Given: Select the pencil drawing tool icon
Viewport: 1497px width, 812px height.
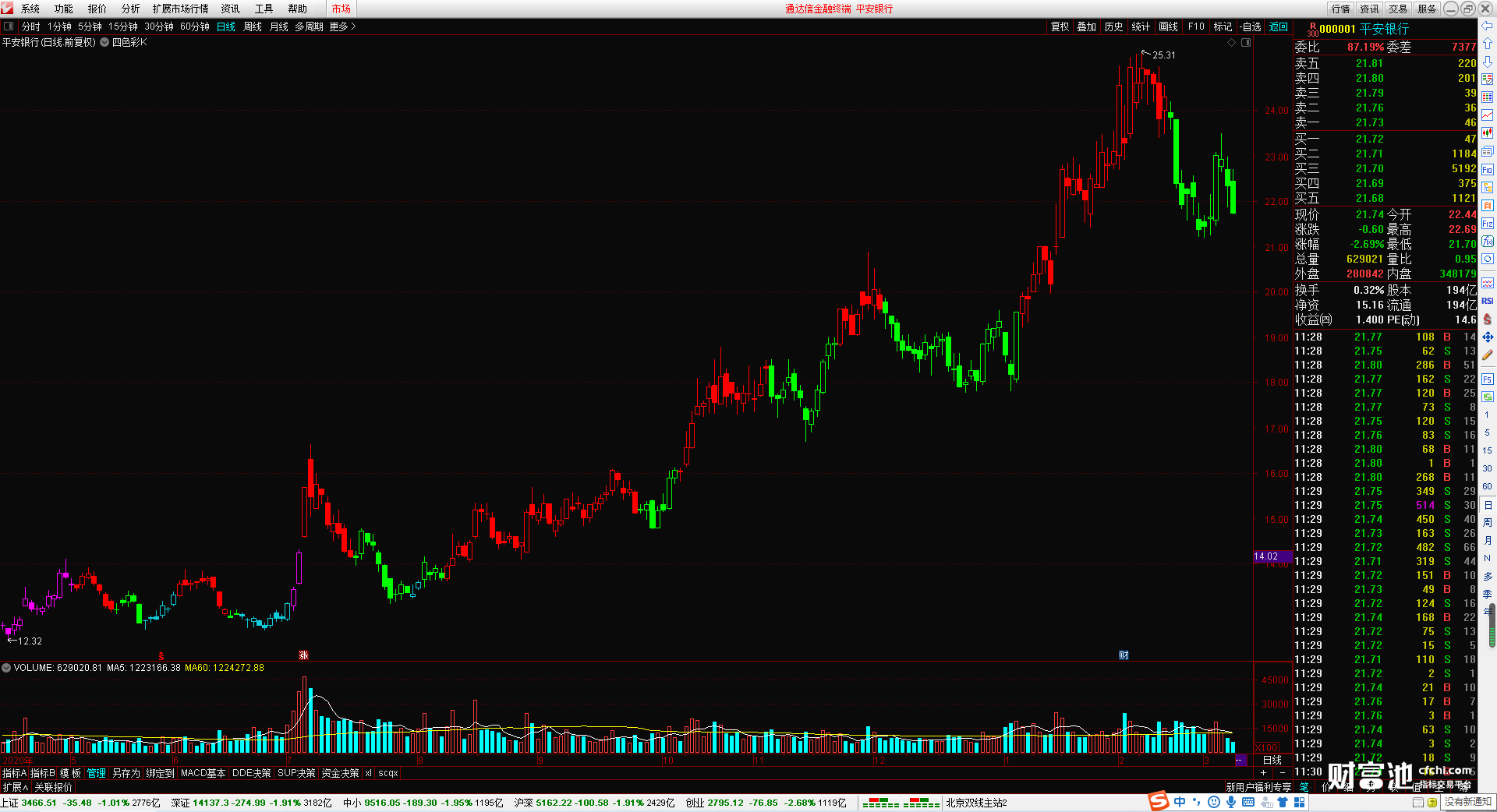Looking at the screenshot, I should pyautogui.click(x=1488, y=355).
